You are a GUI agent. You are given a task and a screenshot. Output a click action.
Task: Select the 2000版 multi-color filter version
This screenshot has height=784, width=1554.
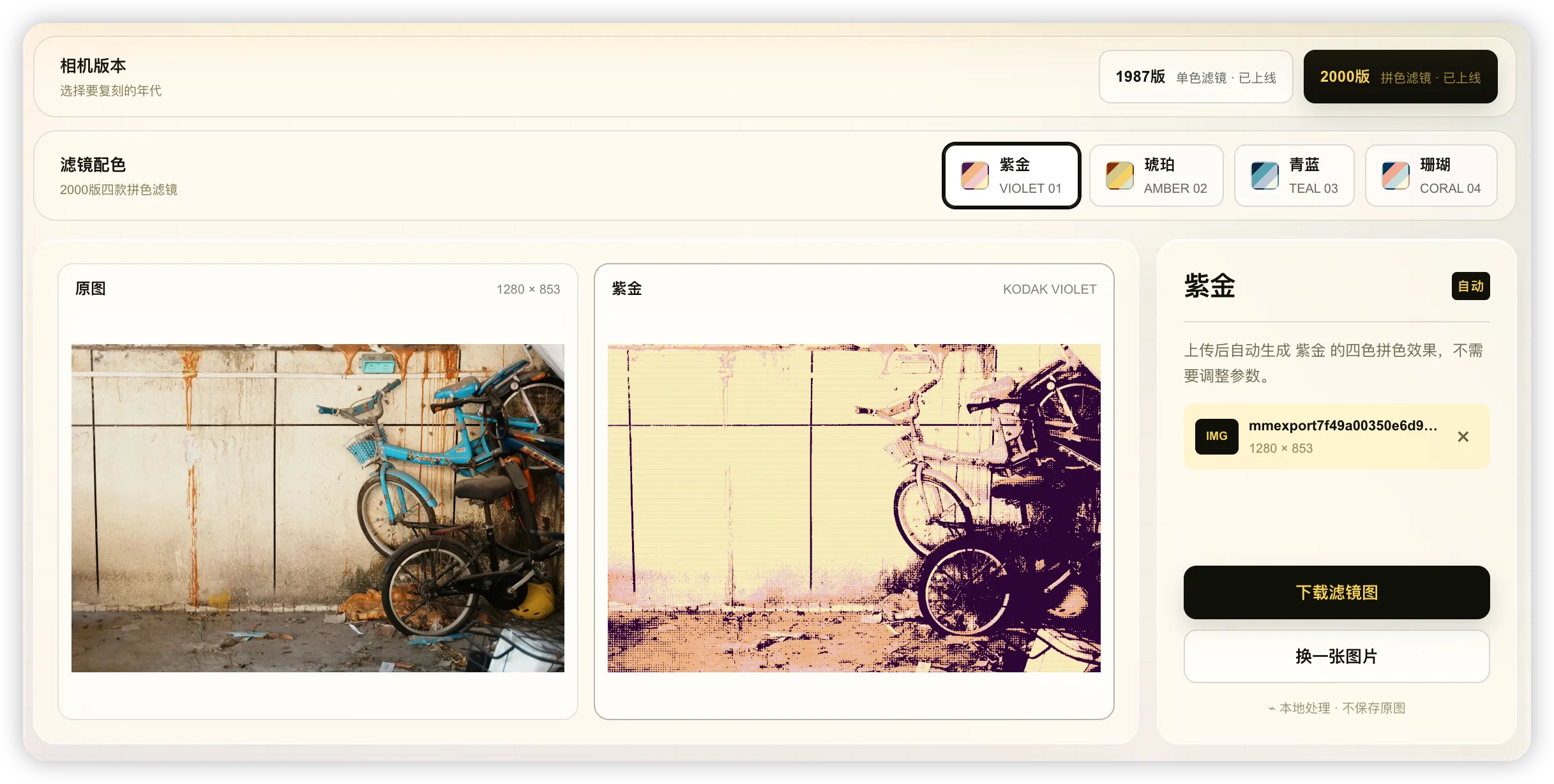1400,77
